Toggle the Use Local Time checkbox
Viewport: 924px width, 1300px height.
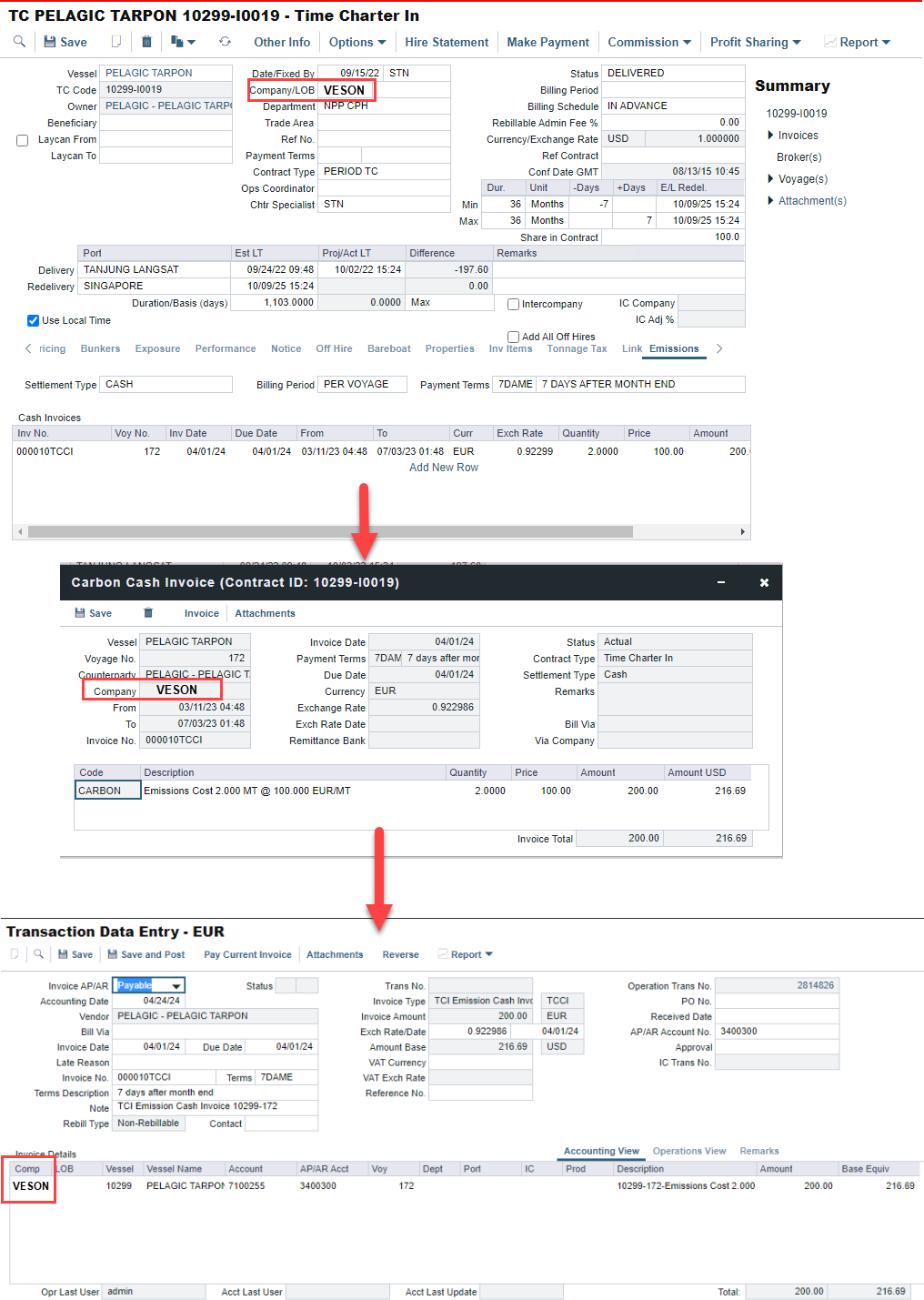(34, 320)
